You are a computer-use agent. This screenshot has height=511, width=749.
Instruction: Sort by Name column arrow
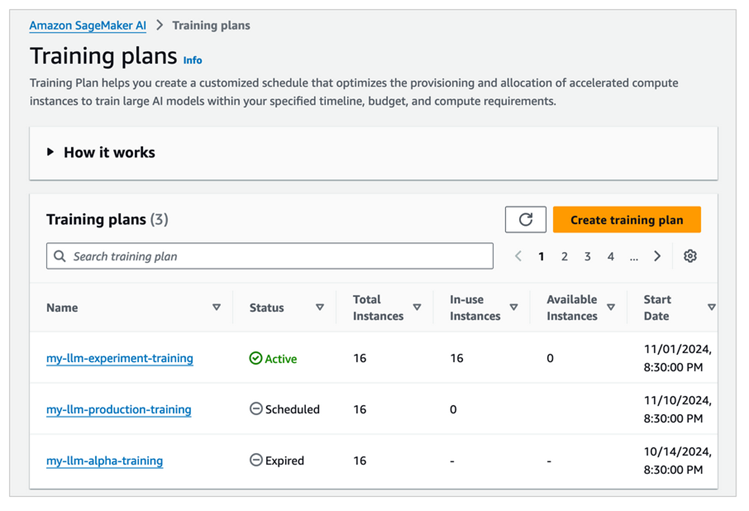click(216, 308)
